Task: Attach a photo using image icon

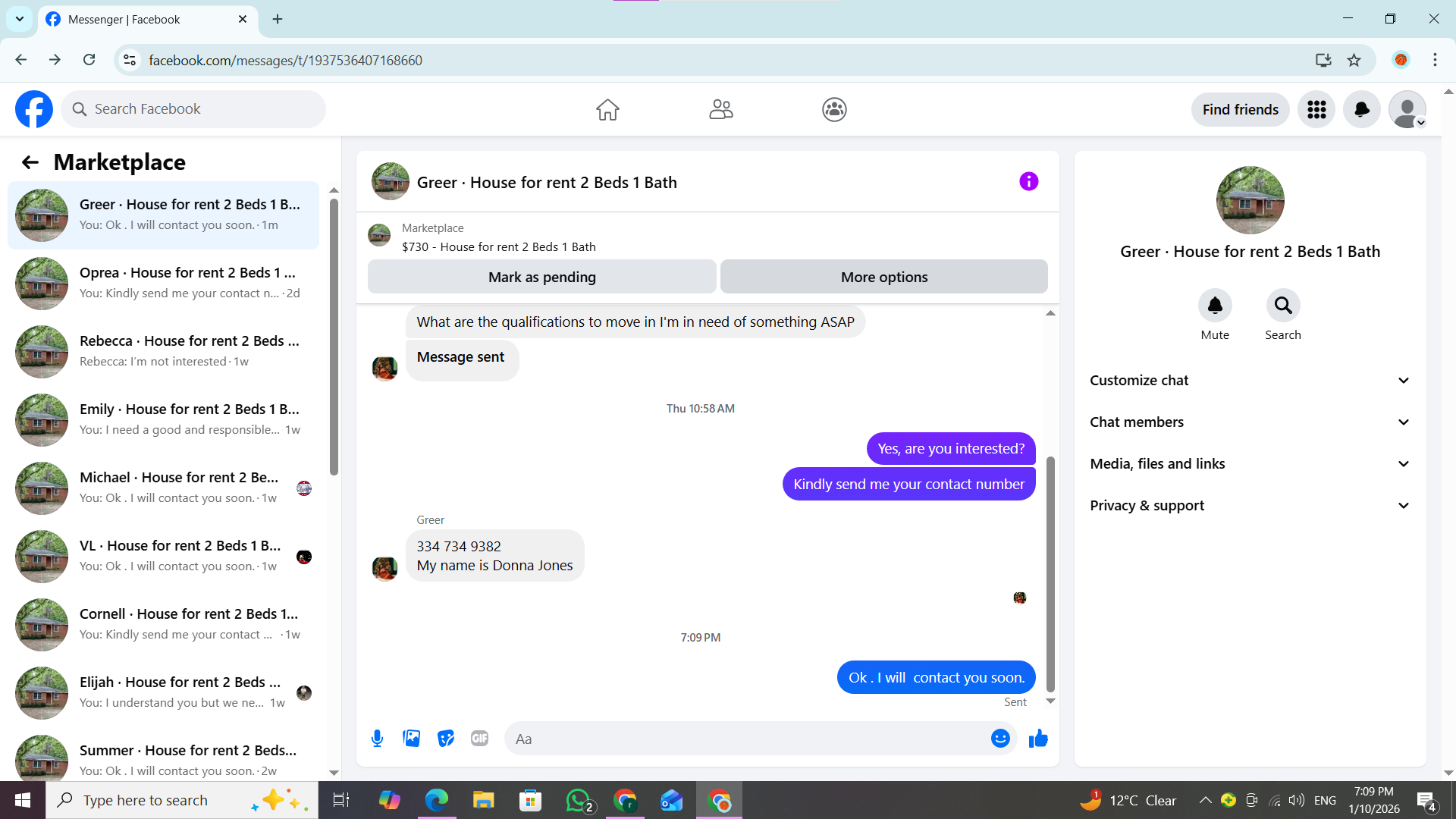Action: [x=411, y=739]
